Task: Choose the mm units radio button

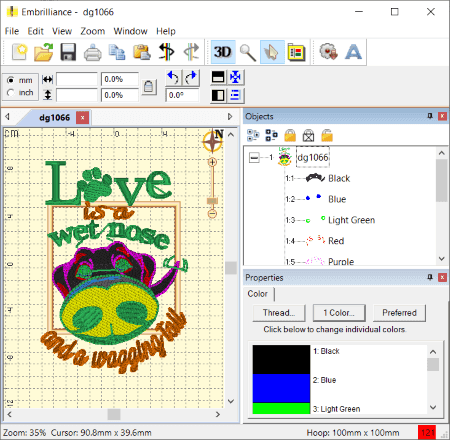Action: click(x=11, y=80)
